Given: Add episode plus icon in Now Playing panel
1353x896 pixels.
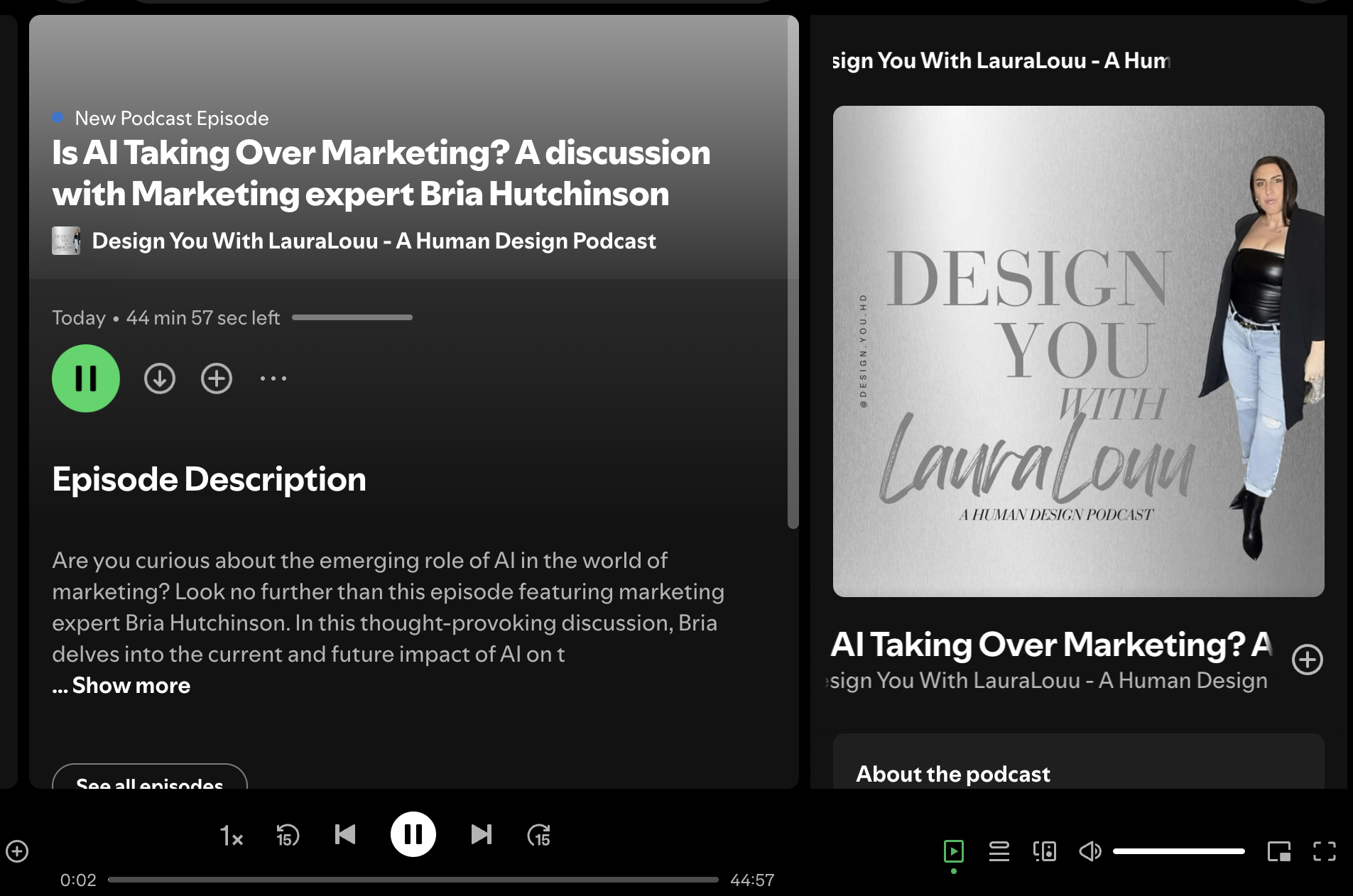Looking at the screenshot, I should [1308, 660].
